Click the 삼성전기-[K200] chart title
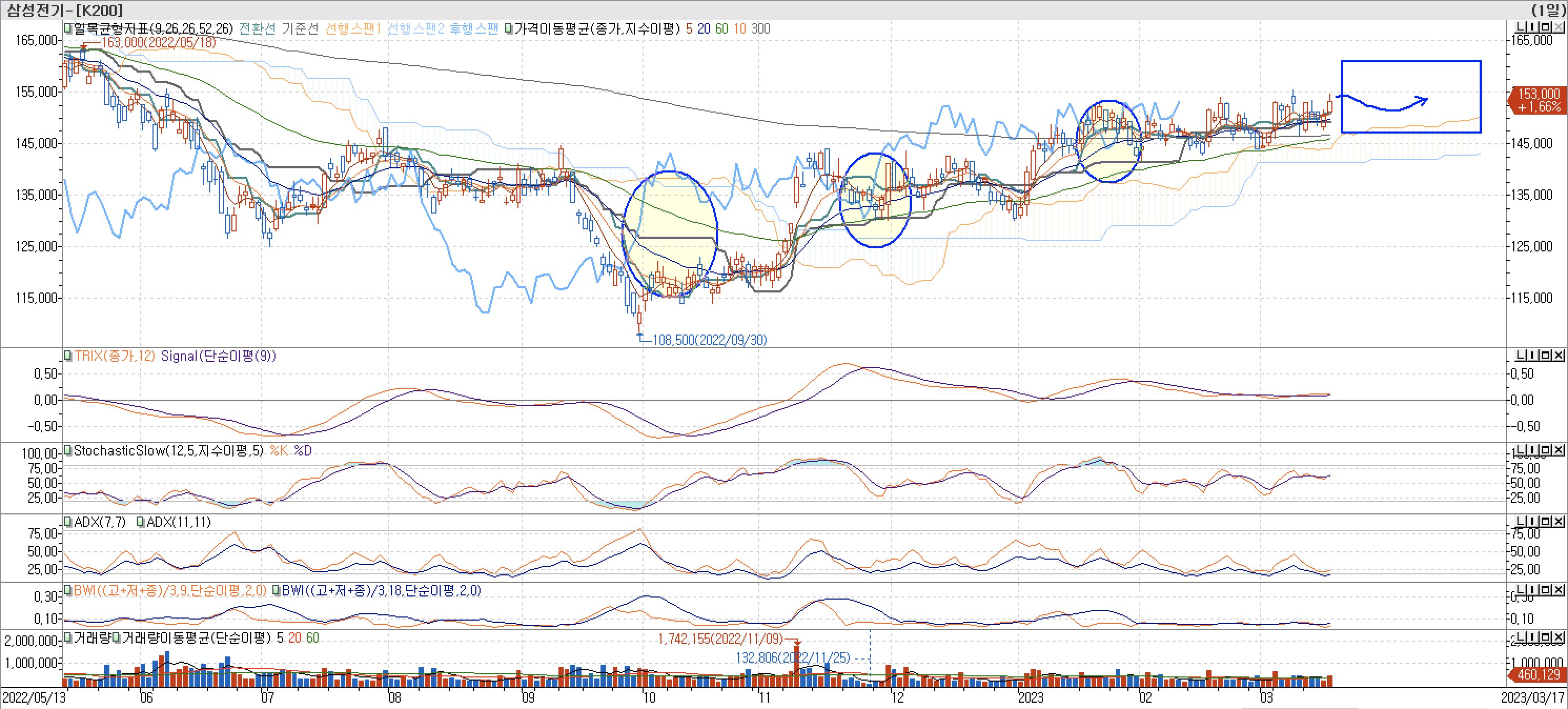 [x=64, y=10]
